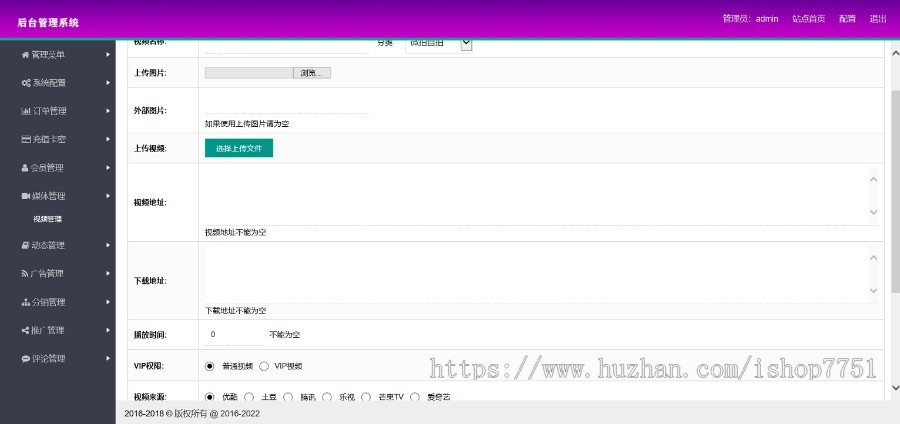Click the page scrollbar up arrow
900x424 pixels.
(895, 53)
